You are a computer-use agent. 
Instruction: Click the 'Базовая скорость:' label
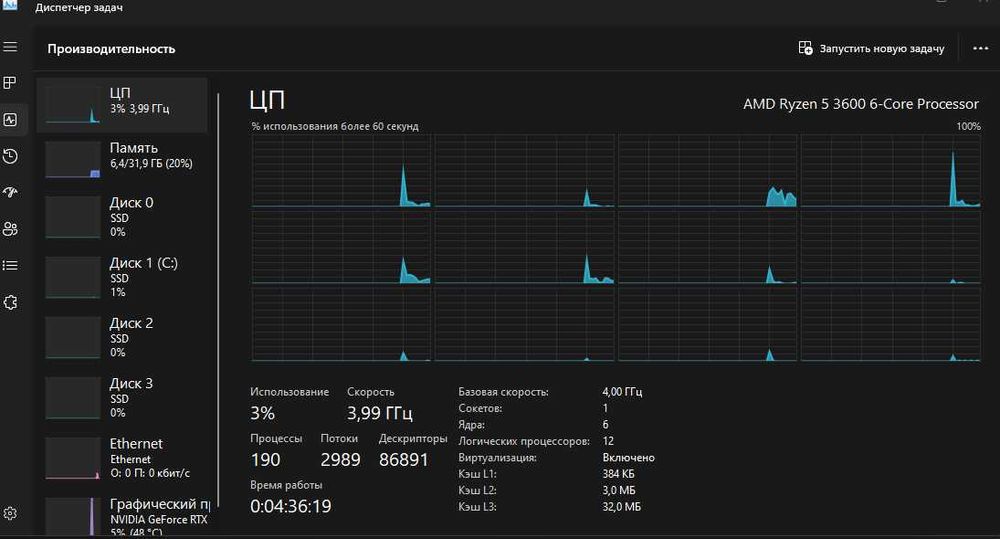coord(503,392)
